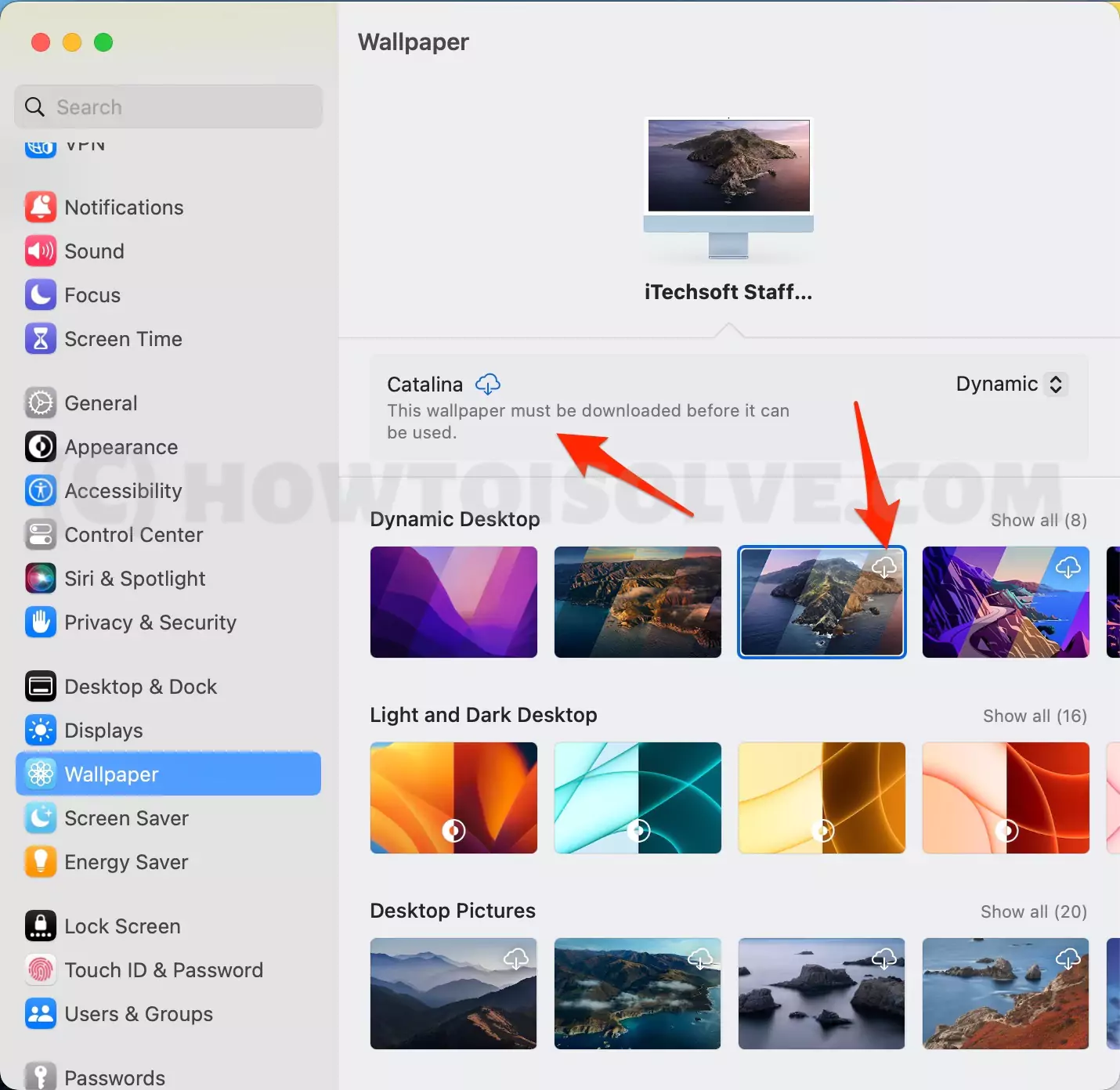The height and width of the screenshot is (1090, 1120).
Task: Click the iTechsoft Staff display name
Action: click(x=728, y=292)
